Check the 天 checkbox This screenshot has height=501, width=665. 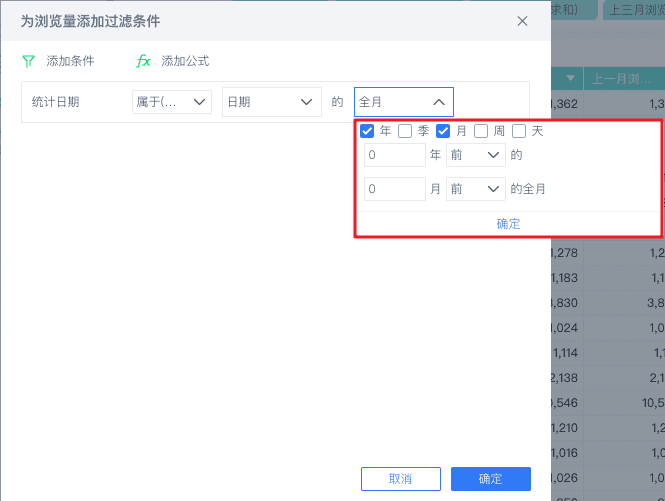pyautogui.click(x=519, y=131)
